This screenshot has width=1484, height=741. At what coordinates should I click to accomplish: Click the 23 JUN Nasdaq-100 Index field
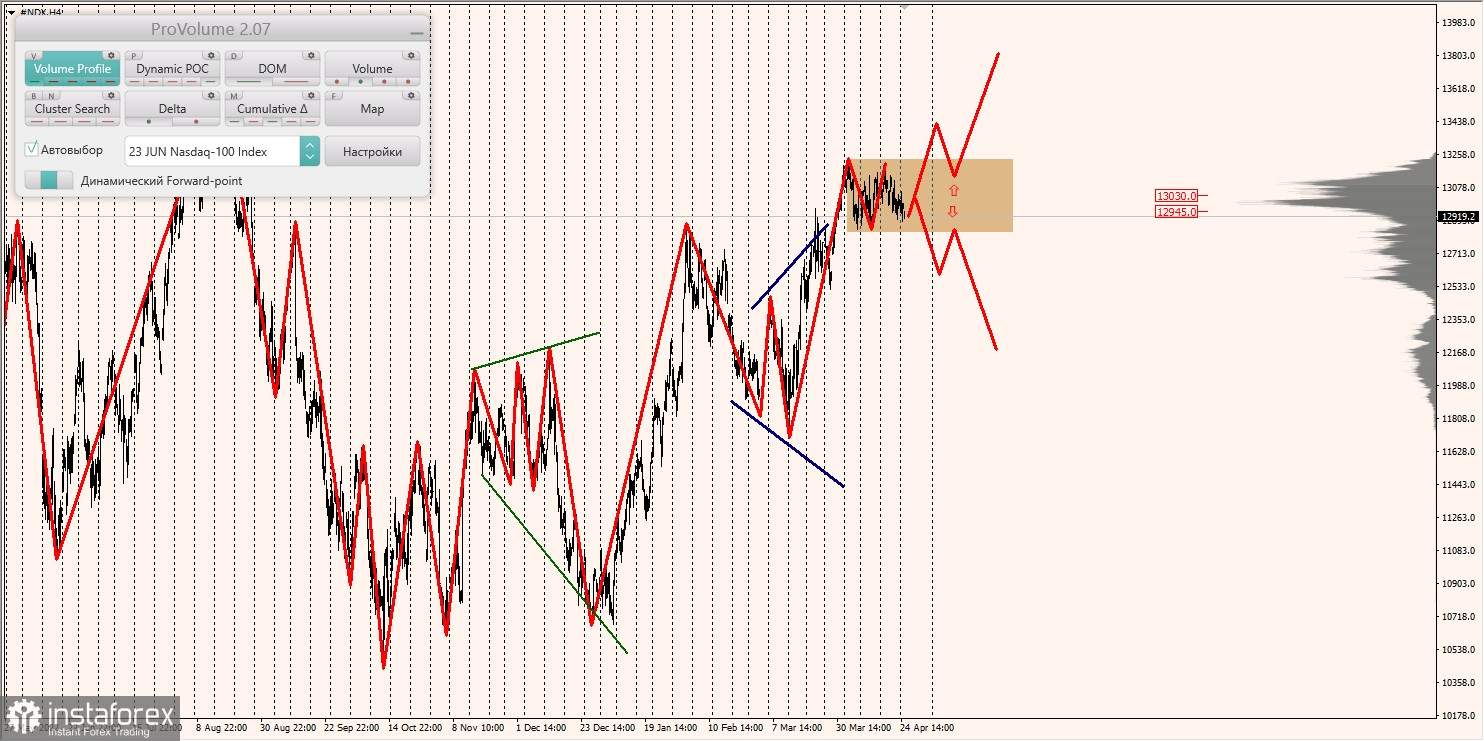point(212,151)
